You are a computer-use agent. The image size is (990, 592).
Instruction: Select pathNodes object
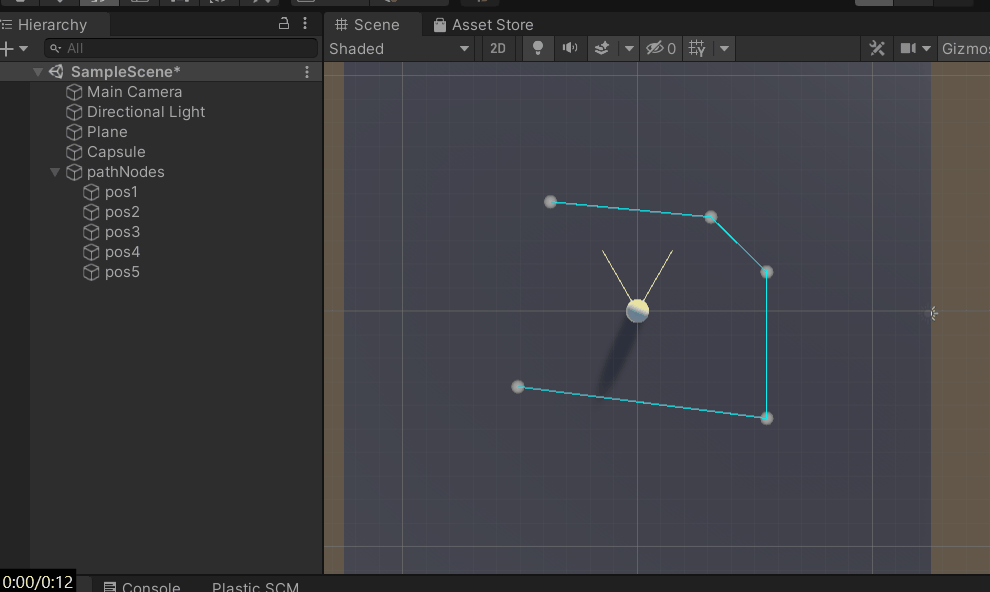coord(126,172)
